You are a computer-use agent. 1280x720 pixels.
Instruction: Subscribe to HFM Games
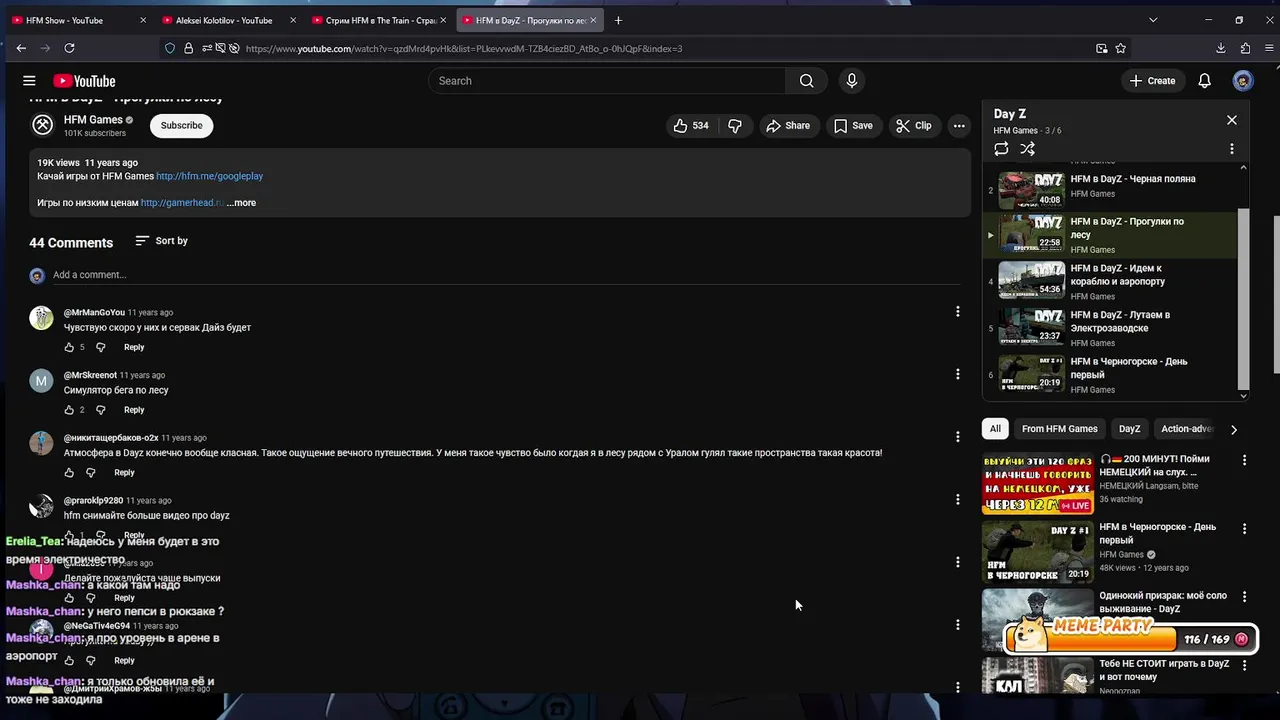tap(182, 125)
